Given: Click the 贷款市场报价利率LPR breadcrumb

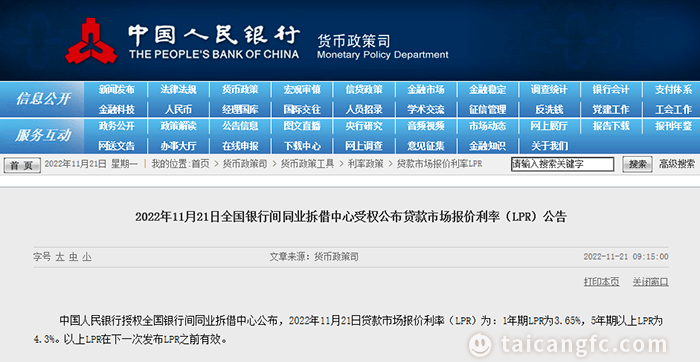Looking at the screenshot, I should (x=440, y=164).
